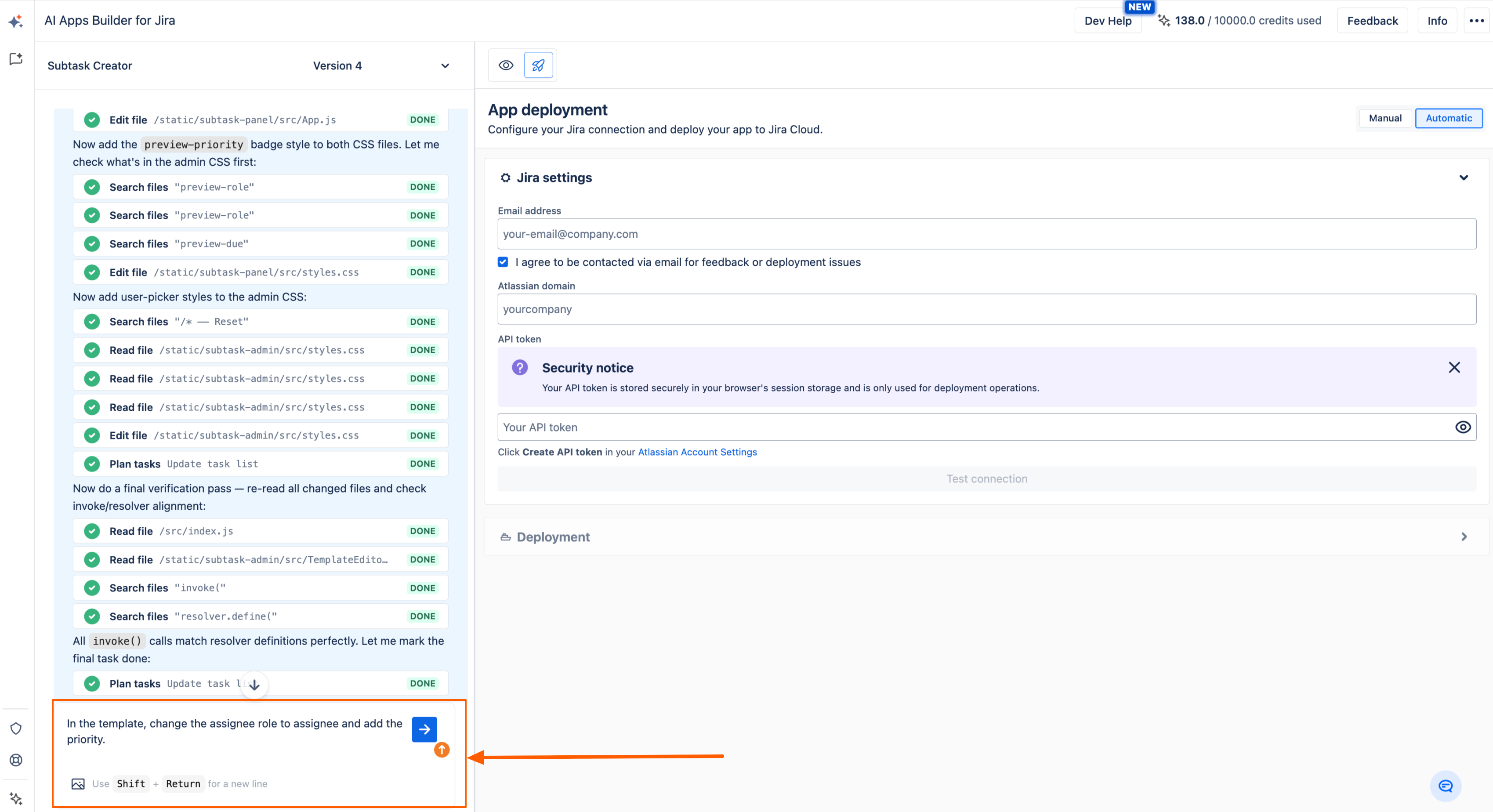Open the Read file TemplateEdito… step

coord(261,559)
